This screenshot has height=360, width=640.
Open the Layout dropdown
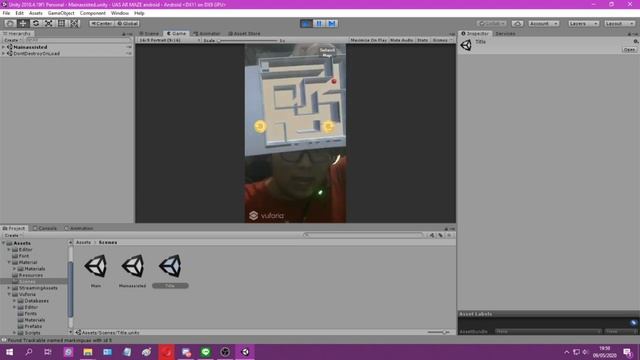619,23
